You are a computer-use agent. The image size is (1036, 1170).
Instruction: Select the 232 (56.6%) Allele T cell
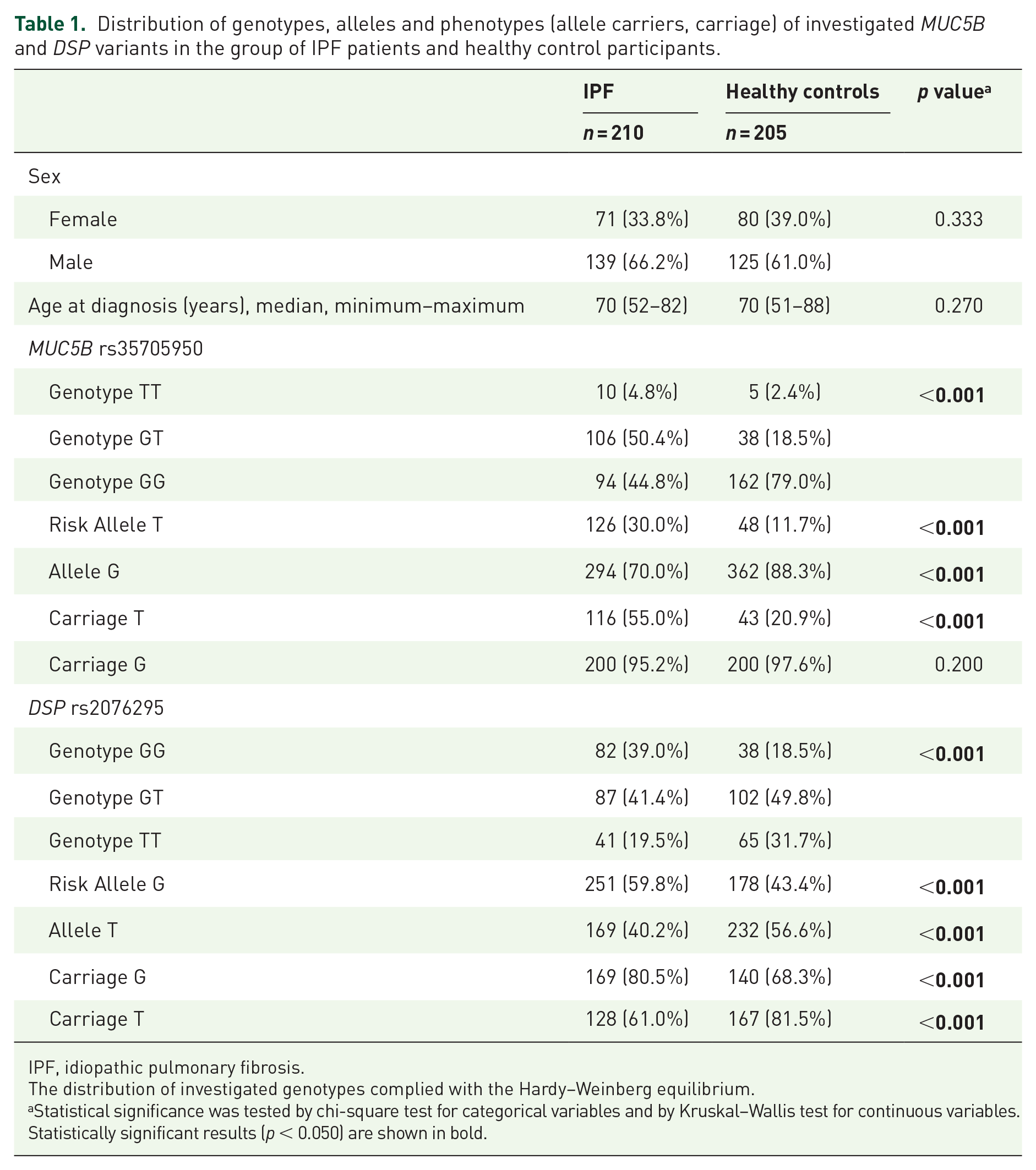point(779,931)
